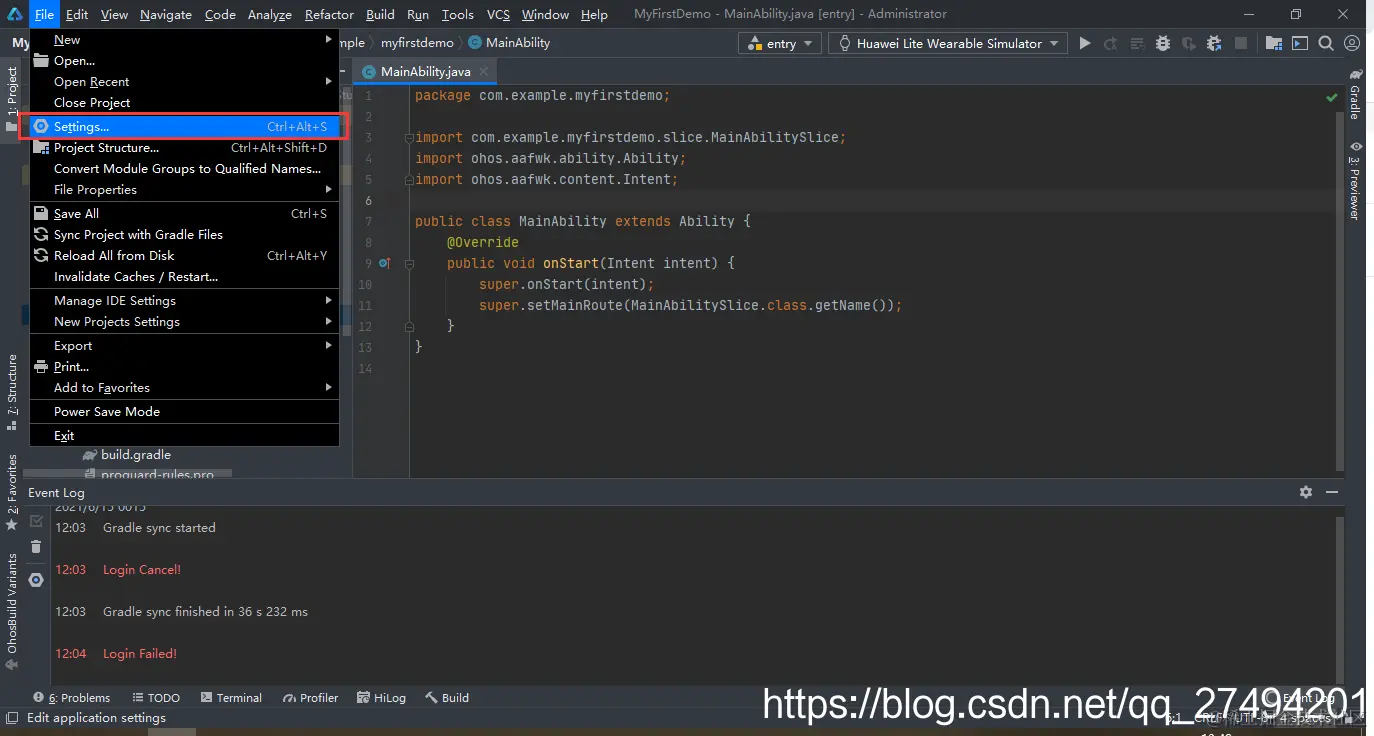Viewport: 1374px width, 736px height.
Task: Clear the Event Log with trash icon
Action: (x=36, y=546)
